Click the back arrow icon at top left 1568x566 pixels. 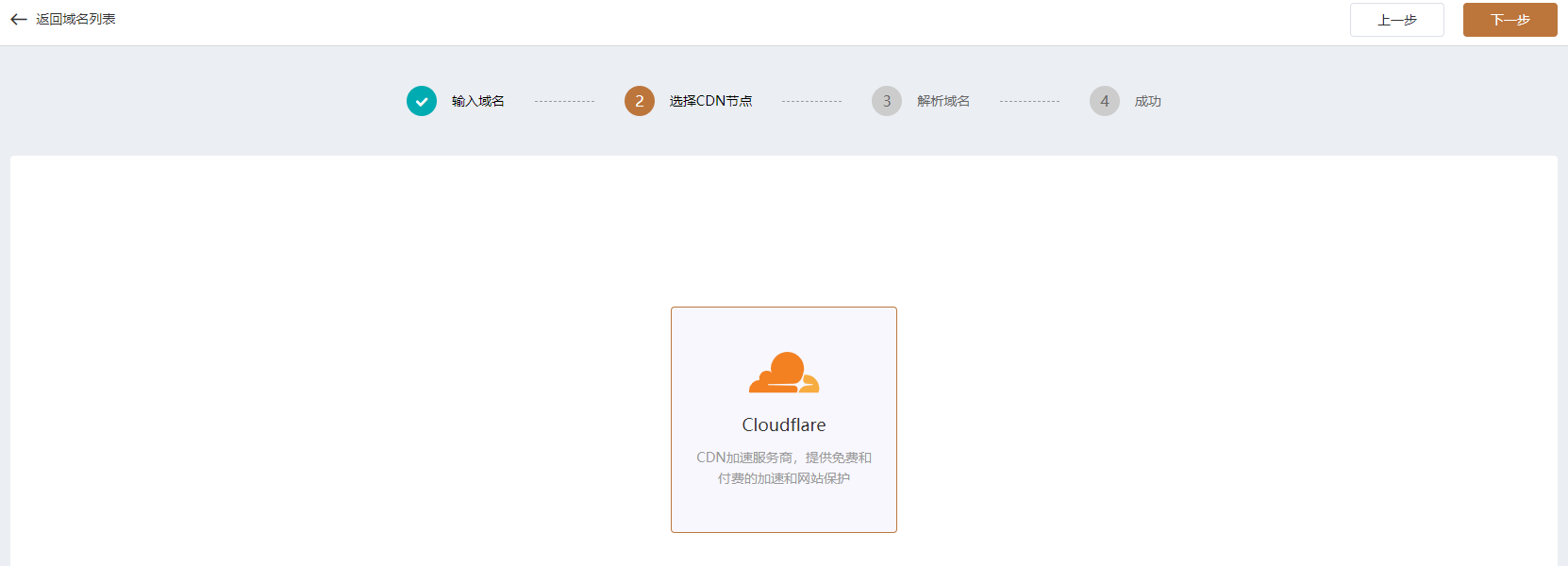(x=18, y=20)
